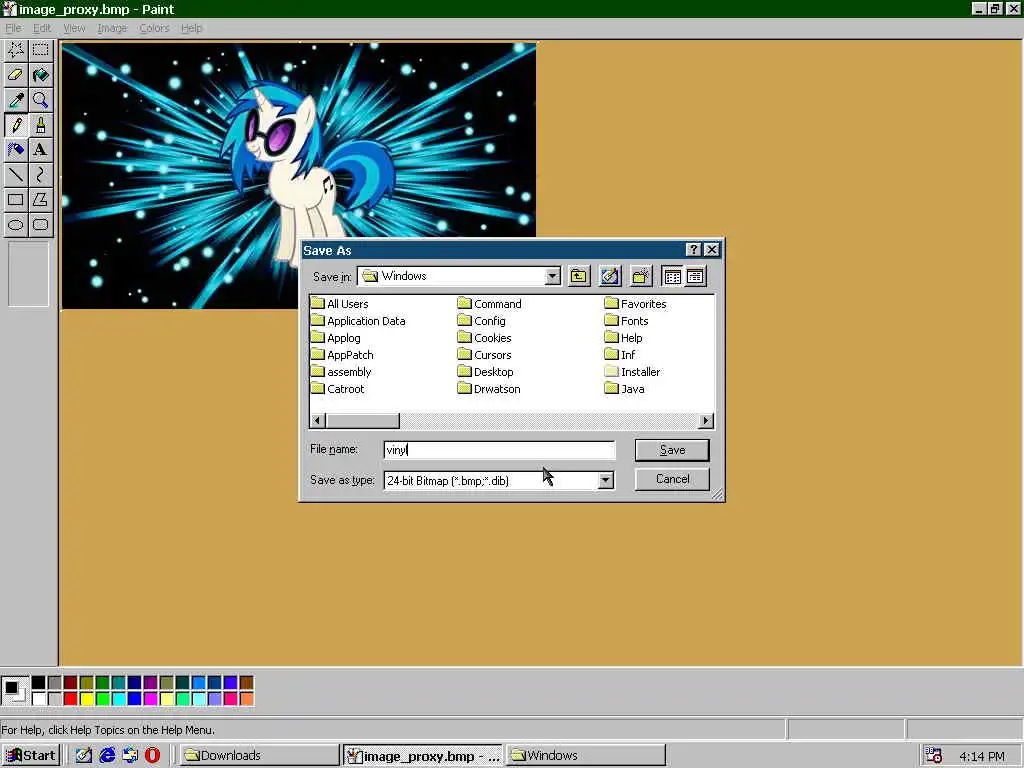Screen dimensions: 1024x768
Task: Switch Save As to Details view
Action: click(x=695, y=276)
